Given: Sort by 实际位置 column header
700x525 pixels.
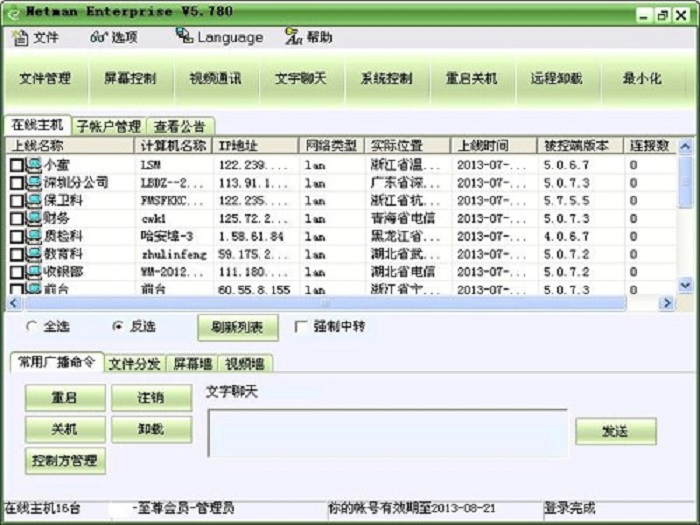Looking at the screenshot, I should click(408, 146).
